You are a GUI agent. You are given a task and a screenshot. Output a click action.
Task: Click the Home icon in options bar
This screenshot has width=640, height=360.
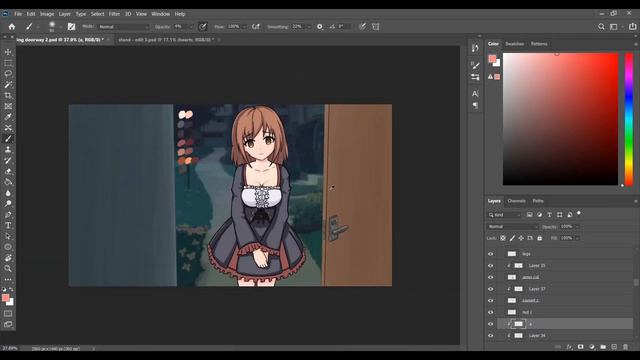coord(12,27)
